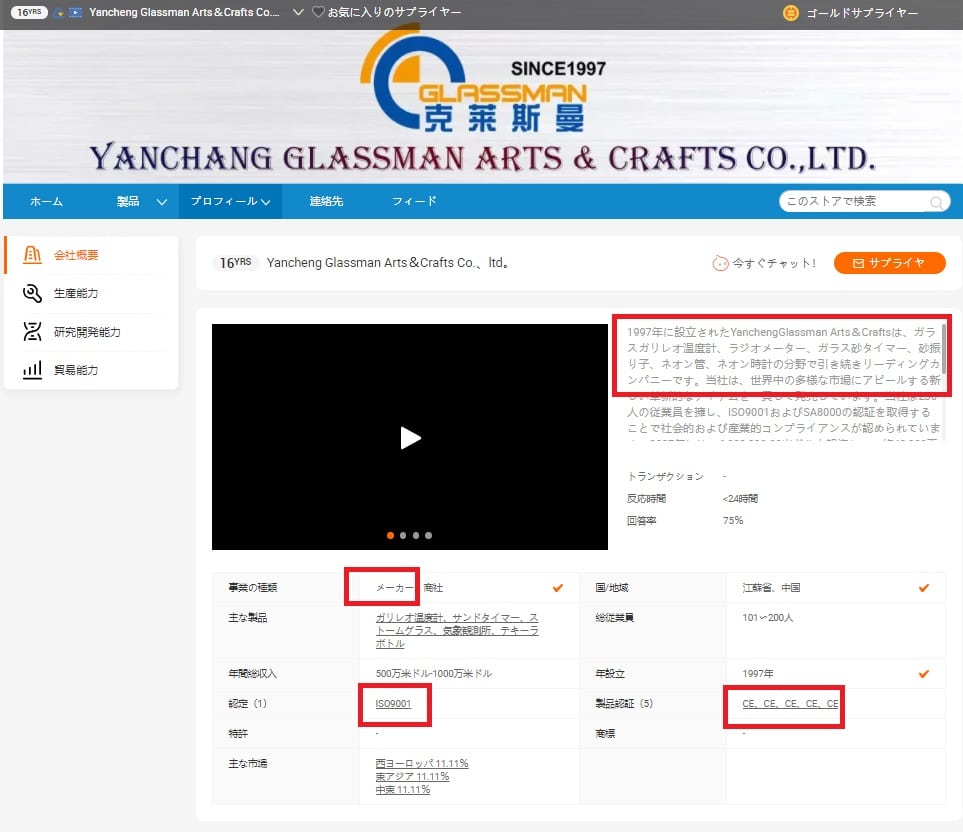
Task: Open the ISO9001 certification link
Action: click(393, 704)
